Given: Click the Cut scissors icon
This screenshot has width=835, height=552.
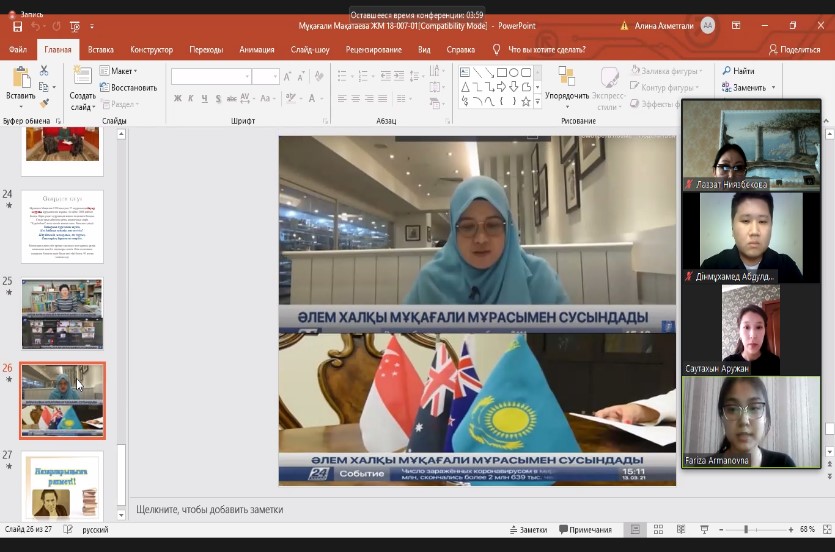Looking at the screenshot, I should [44, 71].
